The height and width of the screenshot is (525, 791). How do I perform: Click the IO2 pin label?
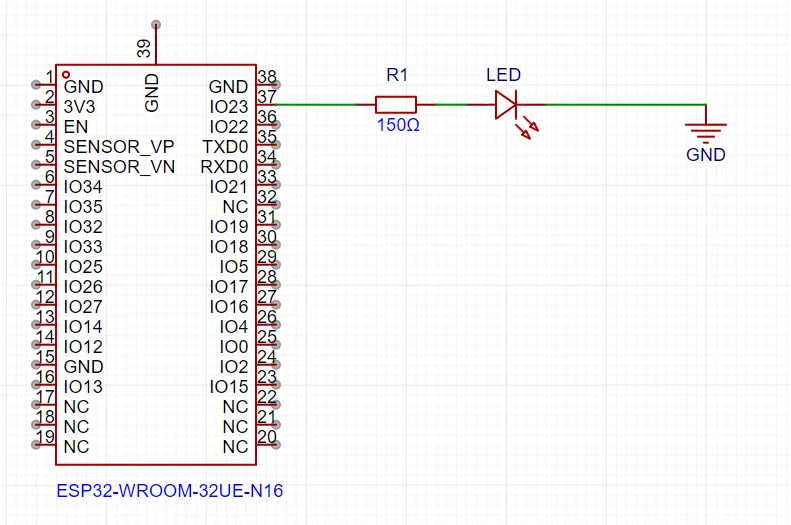point(234,367)
